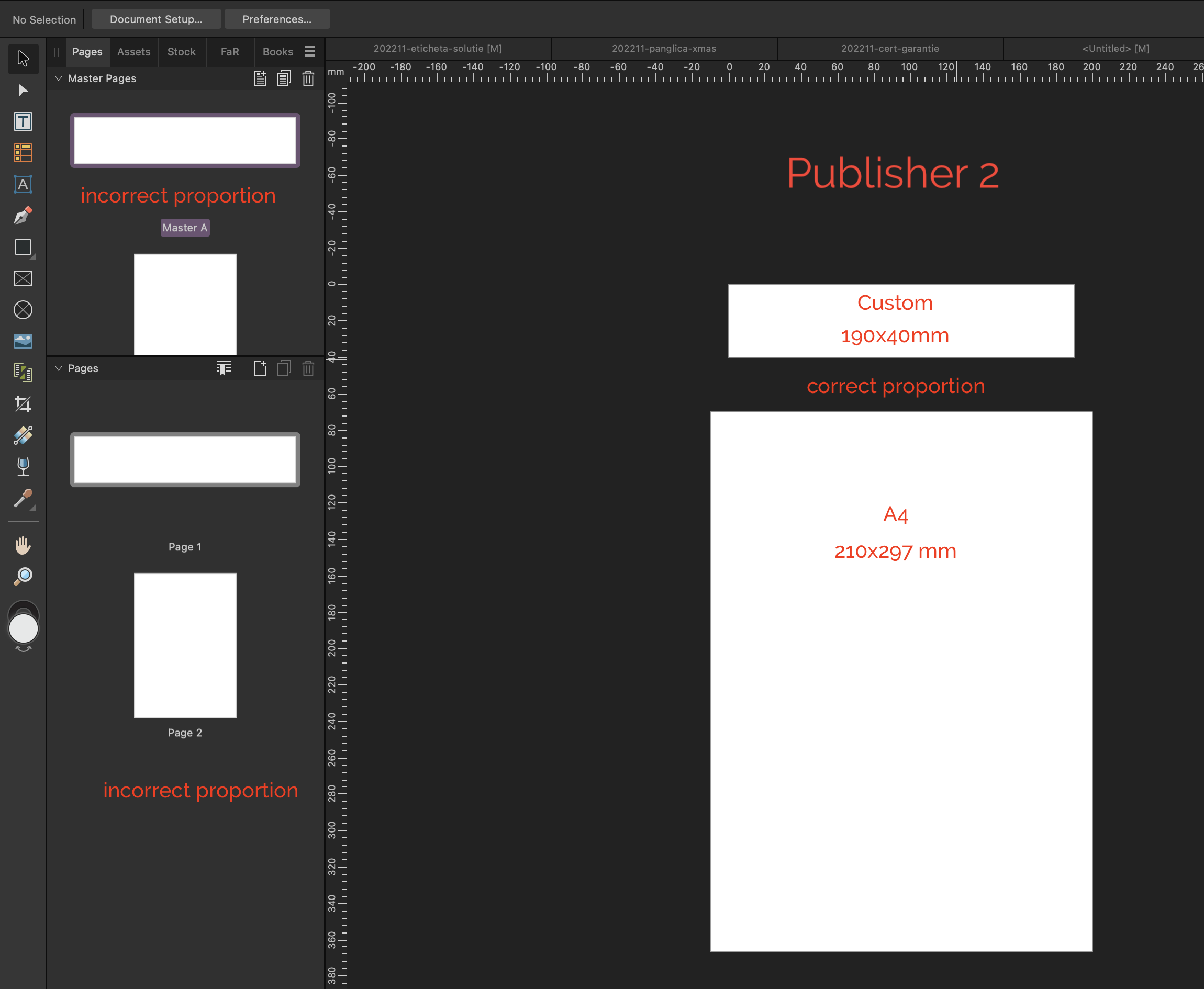The width and height of the screenshot is (1204, 989).
Task: Click the Master A label
Action: 185,228
